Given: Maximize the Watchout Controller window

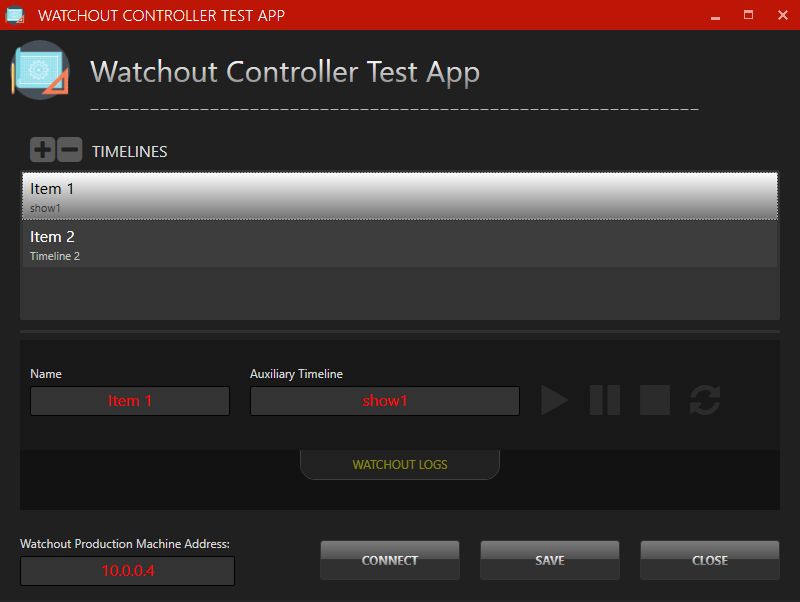Looking at the screenshot, I should [x=748, y=15].
